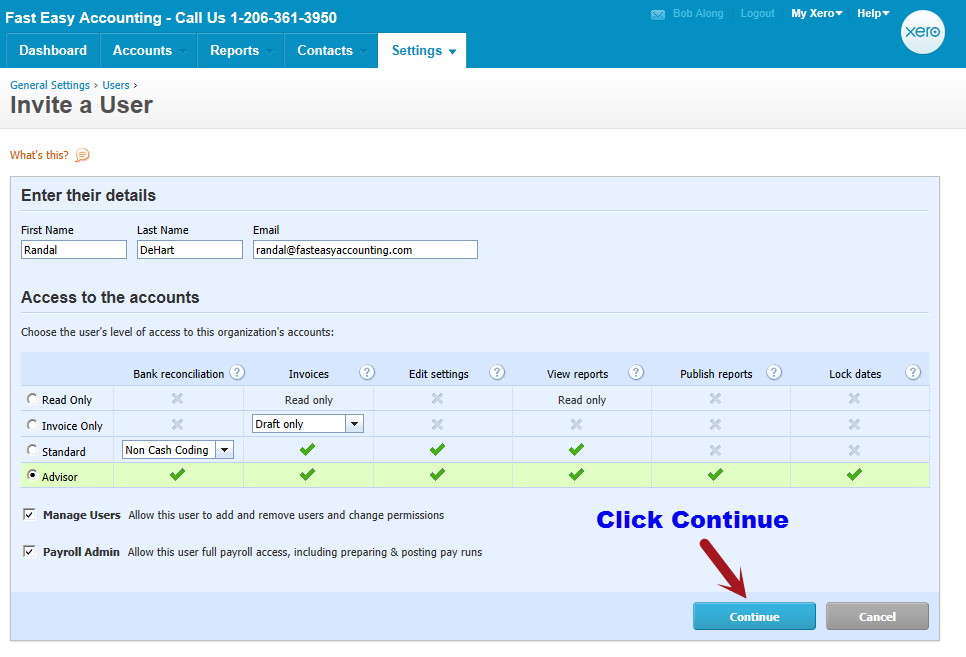Click the Read Only row Bank reconciliation cross

click(177, 399)
